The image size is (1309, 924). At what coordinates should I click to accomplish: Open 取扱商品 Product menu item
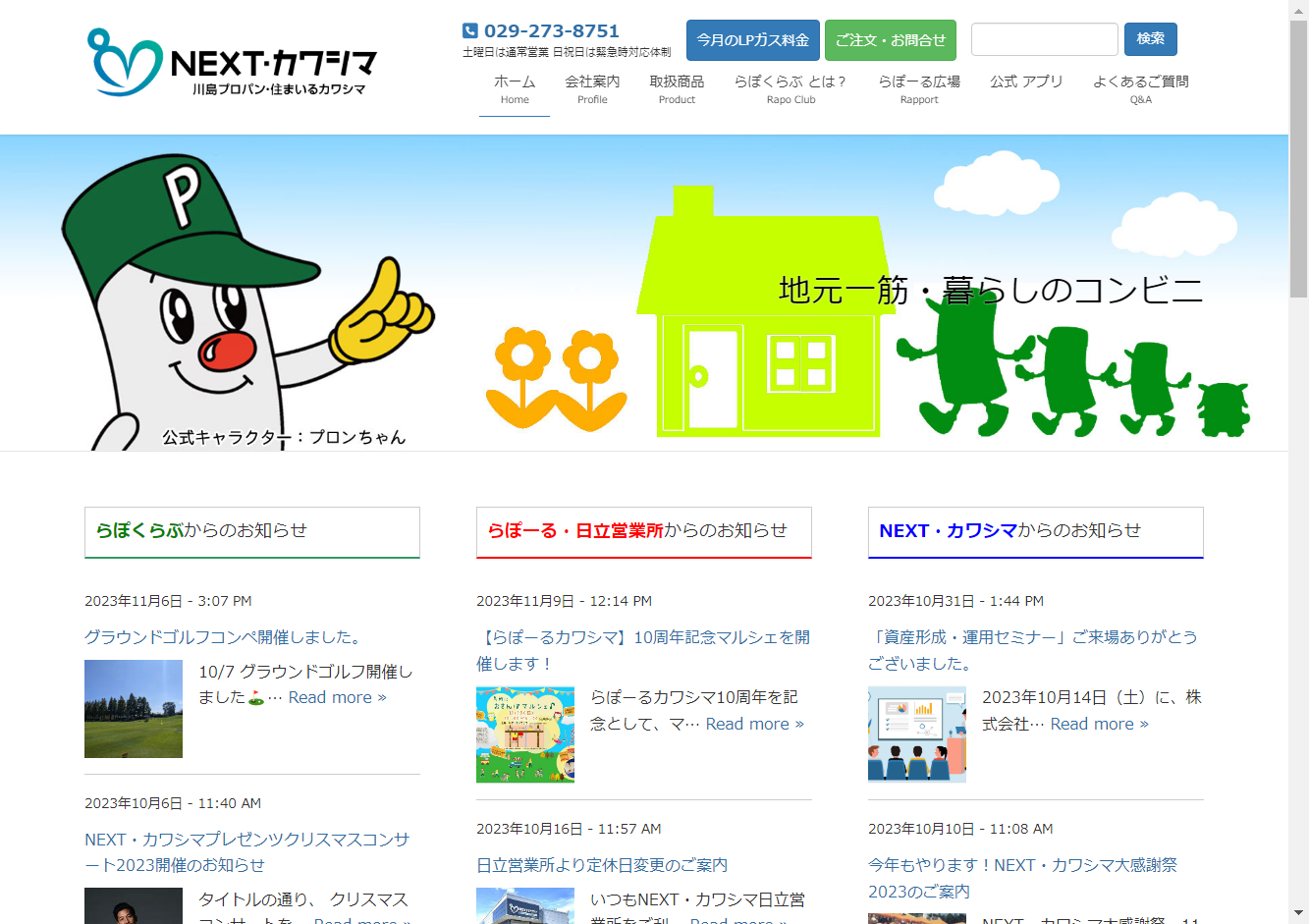coord(677,89)
